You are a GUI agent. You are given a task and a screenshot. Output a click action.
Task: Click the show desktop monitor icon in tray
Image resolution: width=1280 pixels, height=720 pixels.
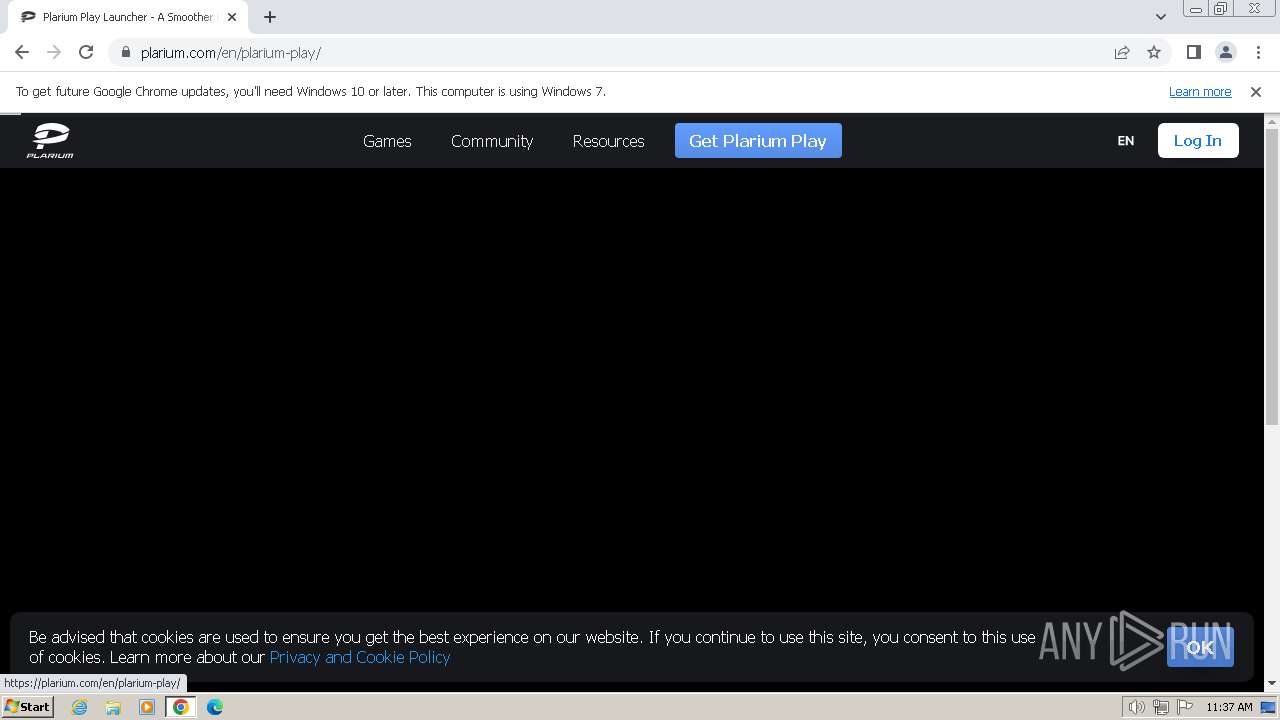1269,707
